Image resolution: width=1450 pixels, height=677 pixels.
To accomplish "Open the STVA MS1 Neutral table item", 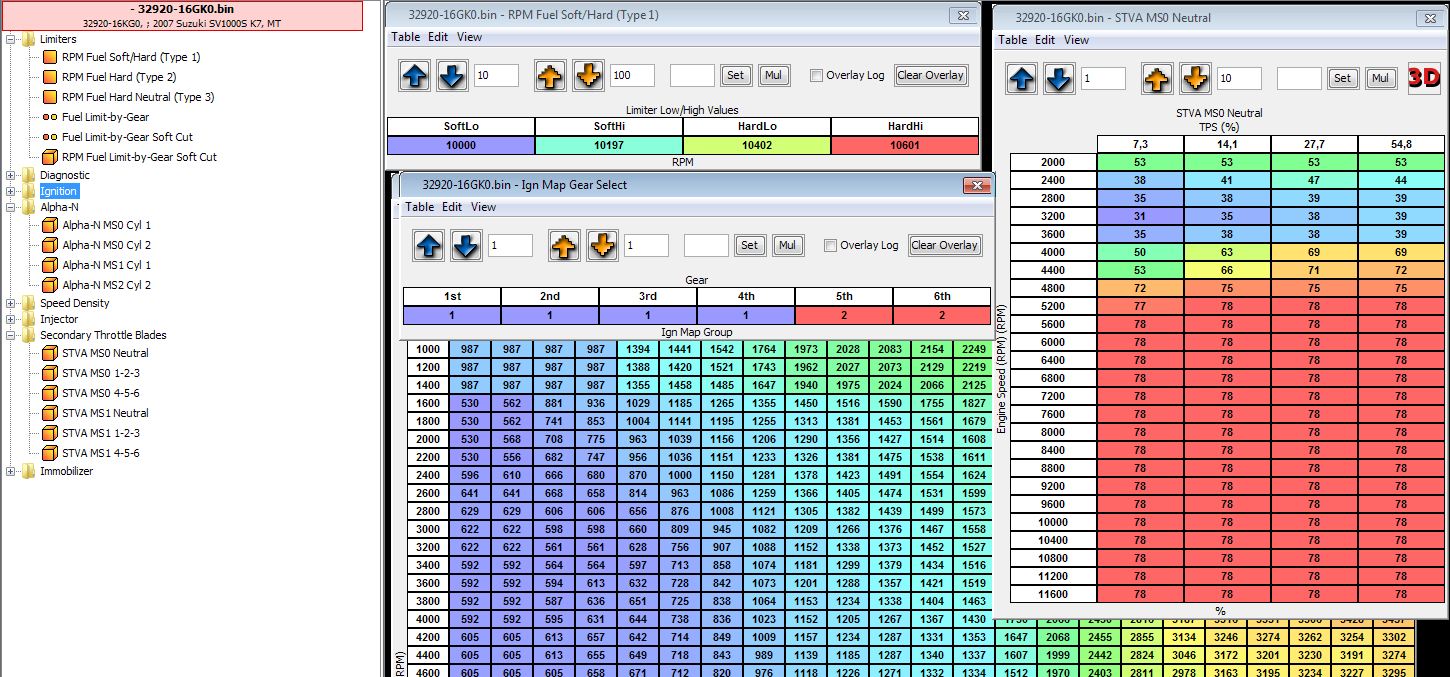I will click(x=105, y=413).
